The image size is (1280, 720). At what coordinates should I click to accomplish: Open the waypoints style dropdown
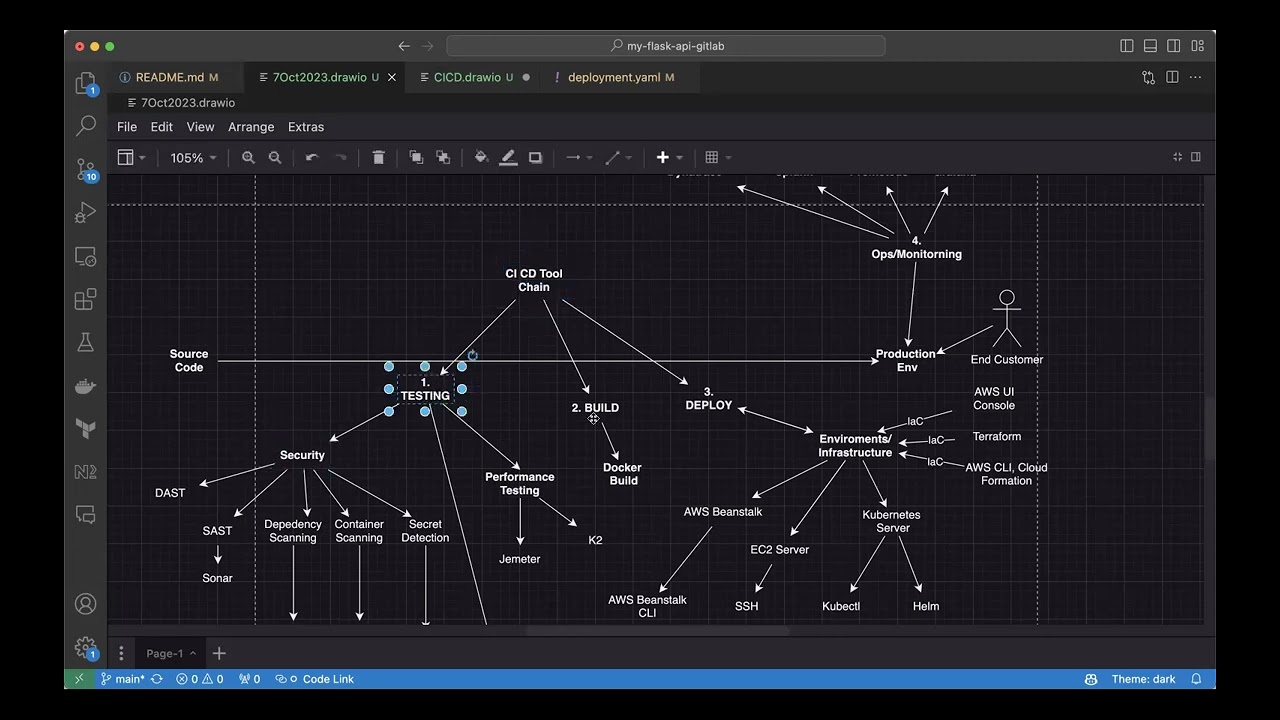tap(619, 158)
